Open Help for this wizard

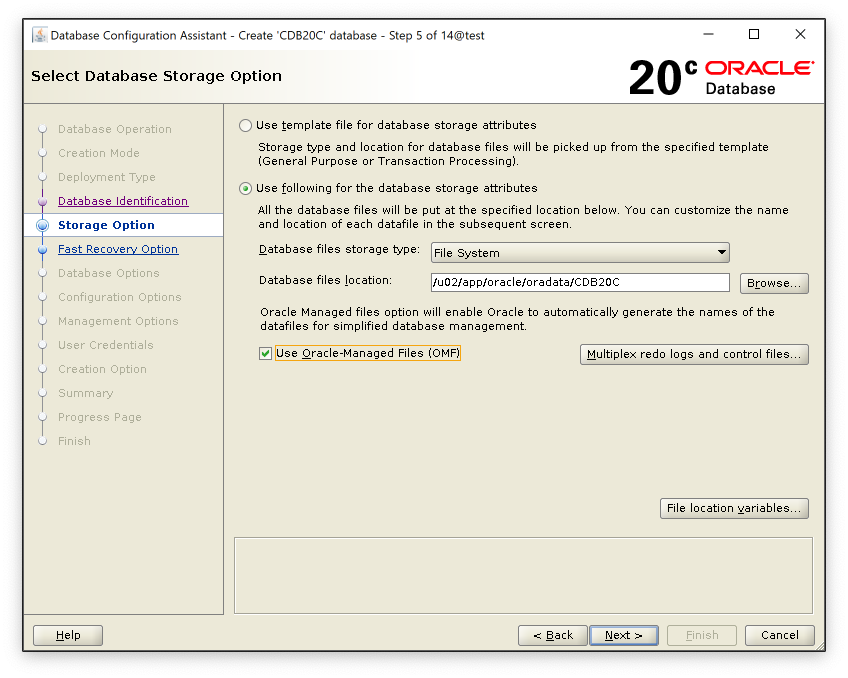(68, 635)
